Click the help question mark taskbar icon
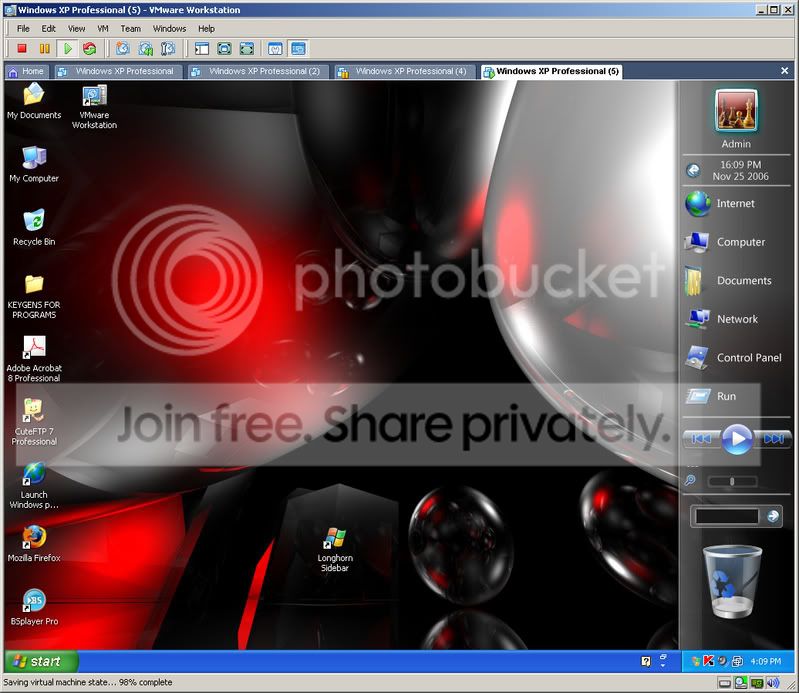 (x=646, y=661)
